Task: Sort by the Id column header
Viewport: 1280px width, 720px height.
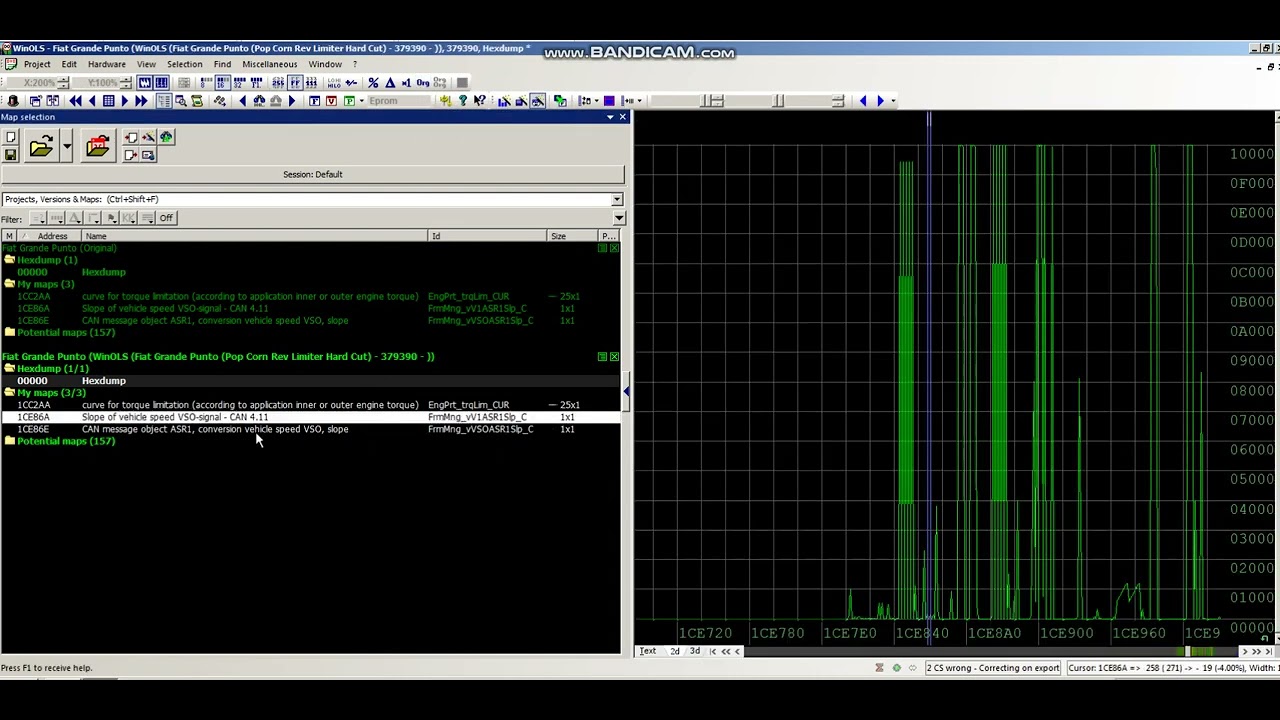Action: 488,236
